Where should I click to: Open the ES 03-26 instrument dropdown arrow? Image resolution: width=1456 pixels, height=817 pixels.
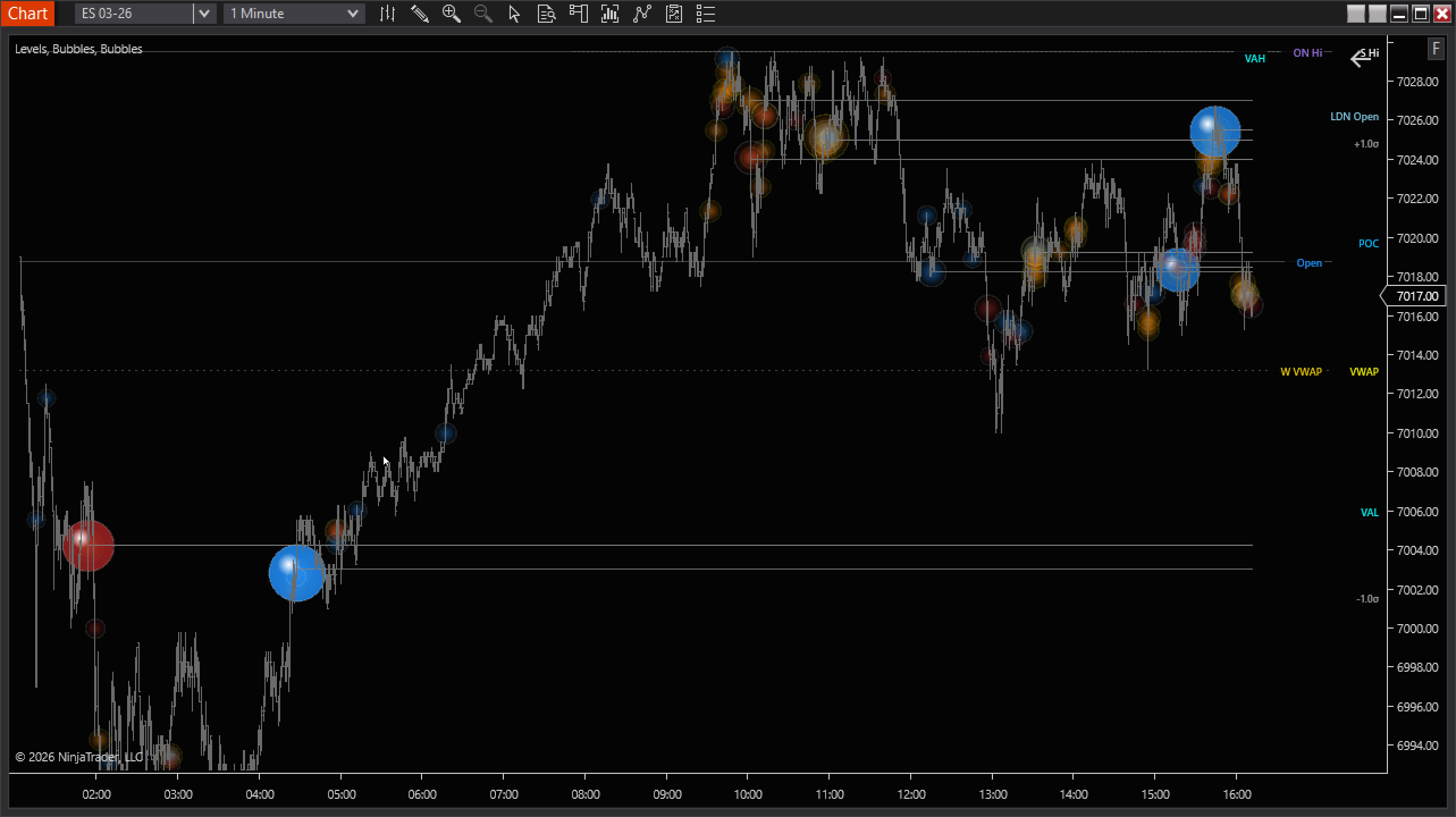204,14
